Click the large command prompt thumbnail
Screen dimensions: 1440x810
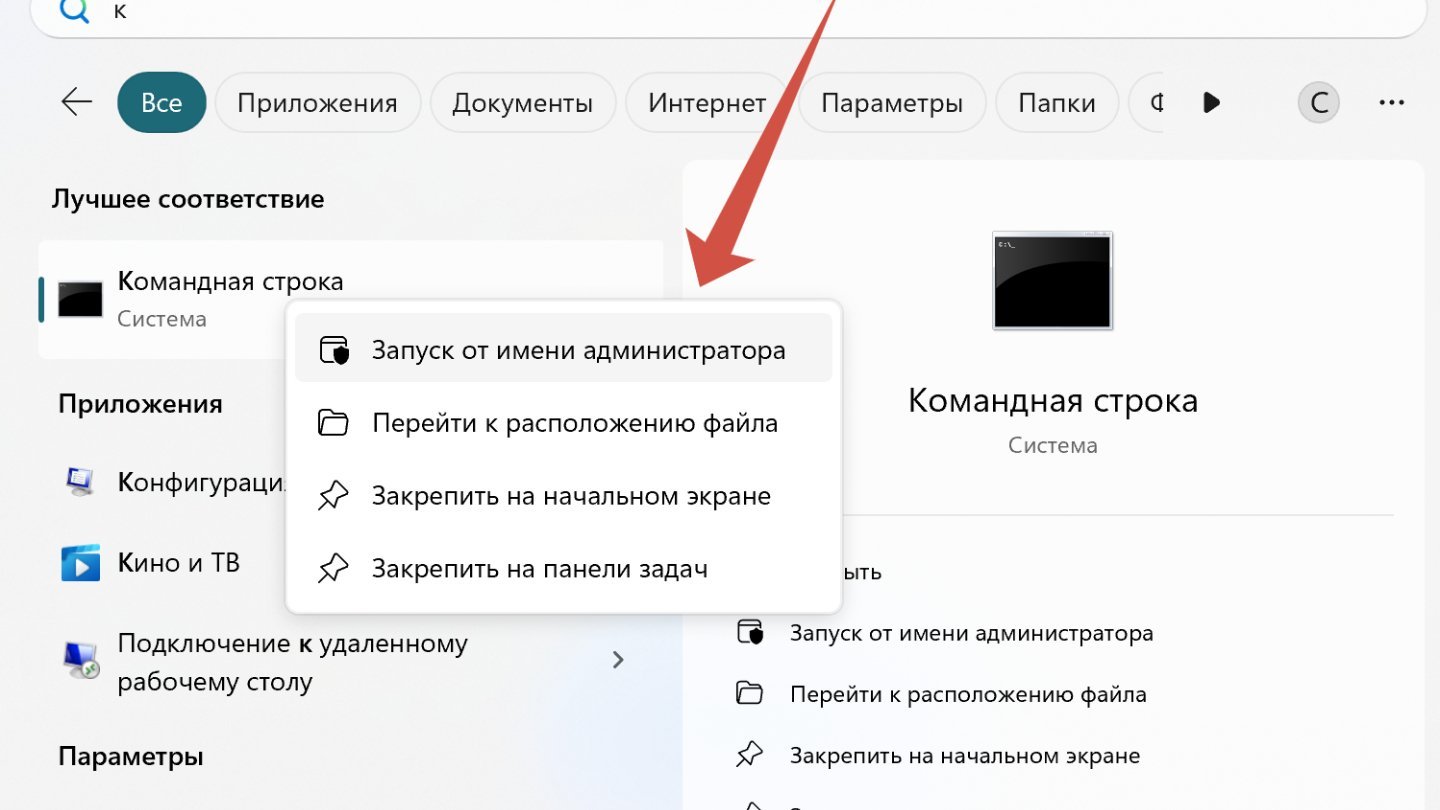pos(1052,281)
